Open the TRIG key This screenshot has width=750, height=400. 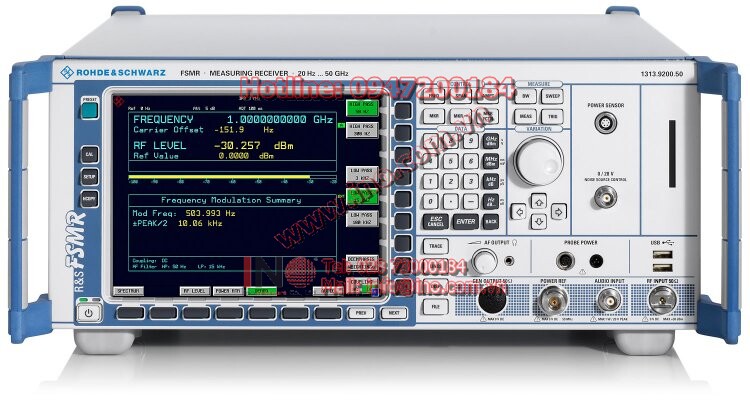552,116
